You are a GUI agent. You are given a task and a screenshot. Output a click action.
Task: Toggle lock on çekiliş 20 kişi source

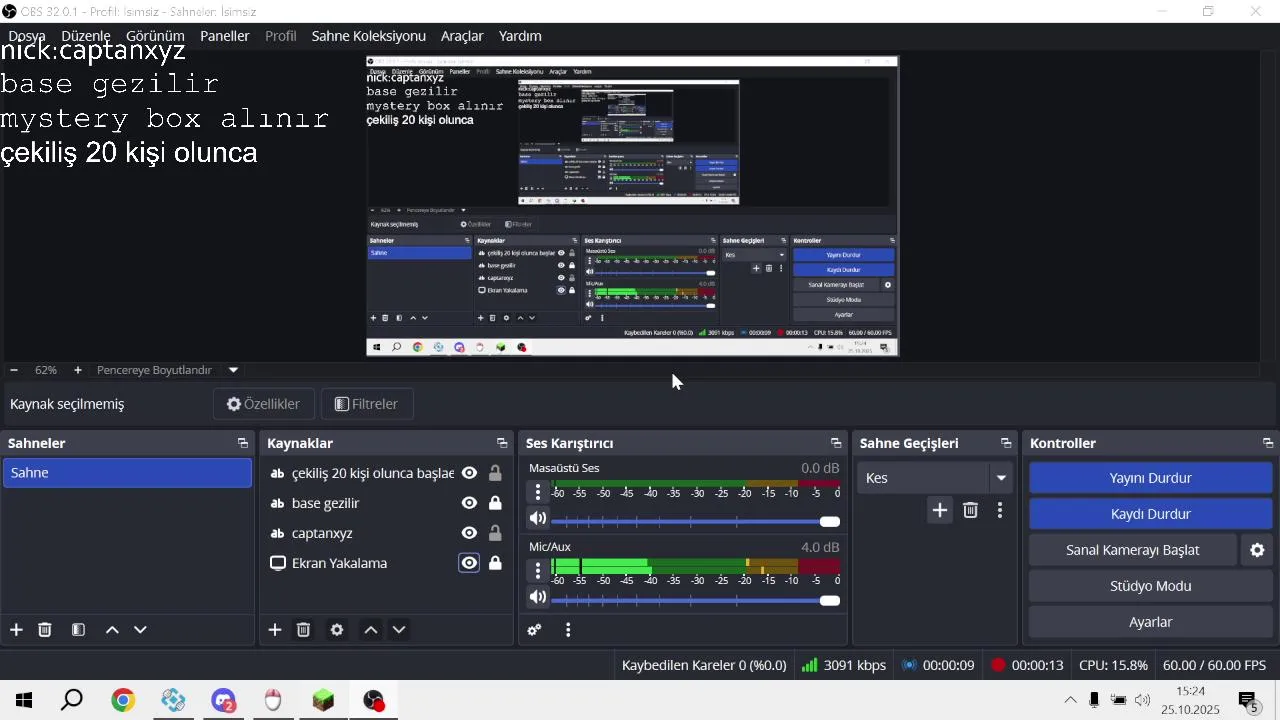495,473
